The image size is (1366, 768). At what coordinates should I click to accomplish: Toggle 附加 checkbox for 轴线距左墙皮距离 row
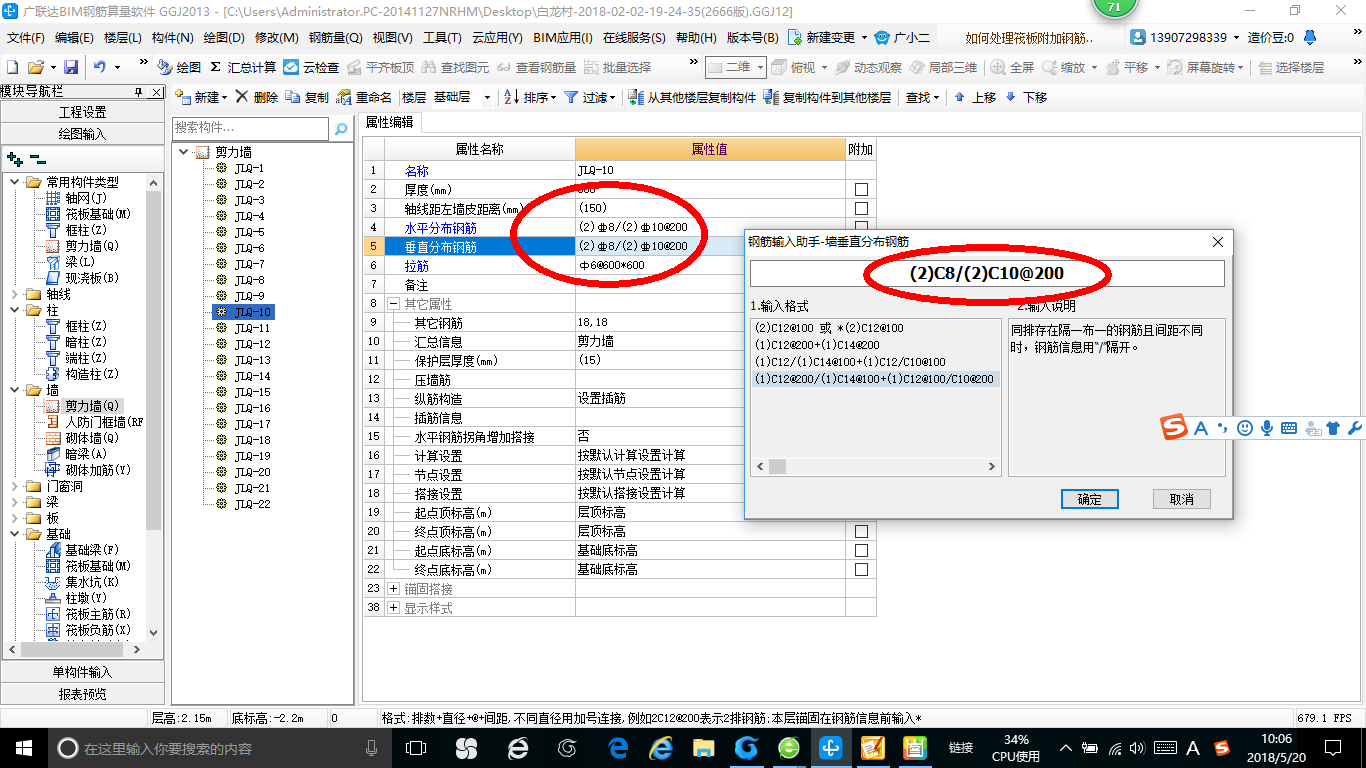(x=861, y=209)
